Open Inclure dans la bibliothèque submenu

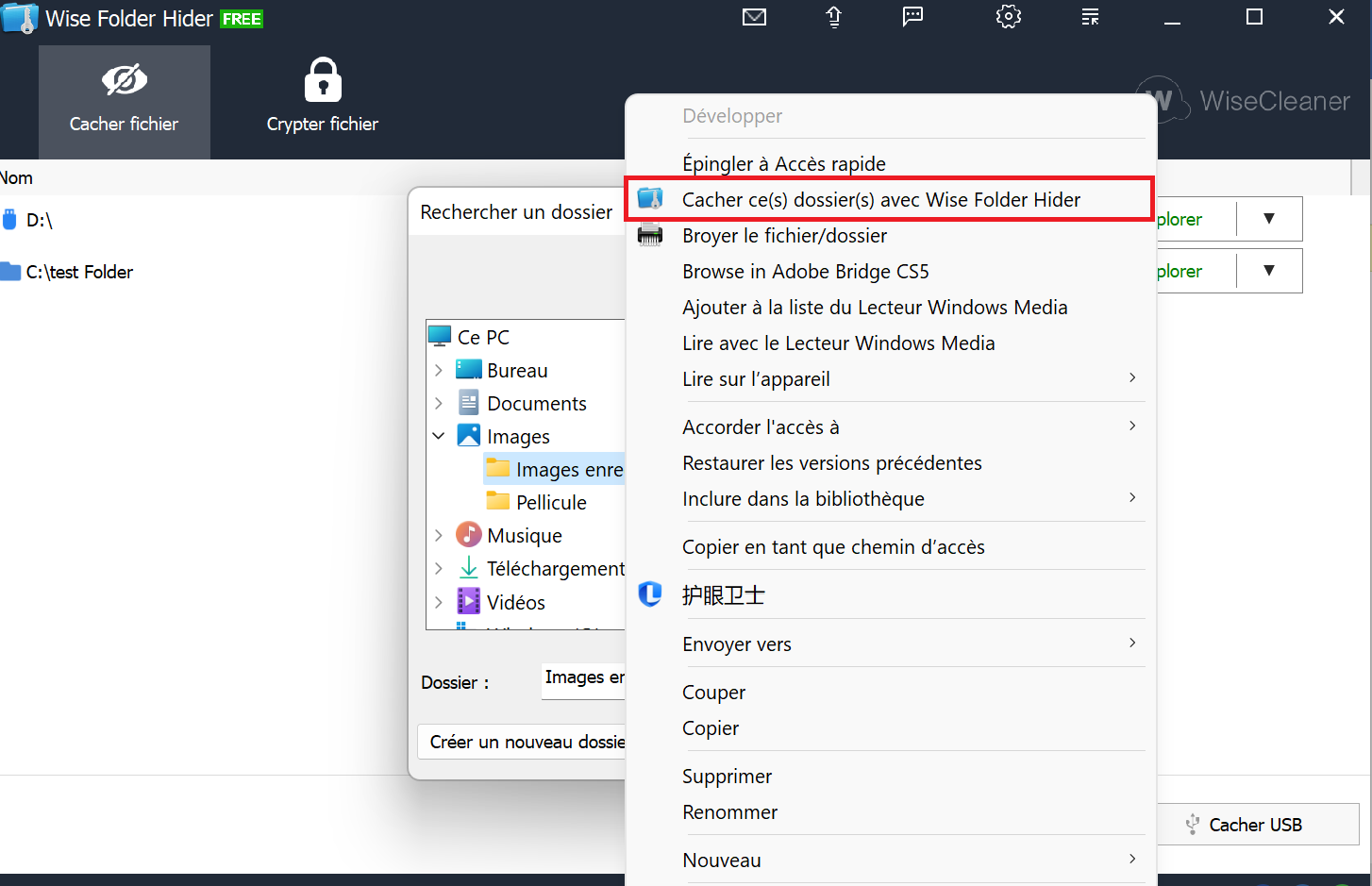point(891,499)
